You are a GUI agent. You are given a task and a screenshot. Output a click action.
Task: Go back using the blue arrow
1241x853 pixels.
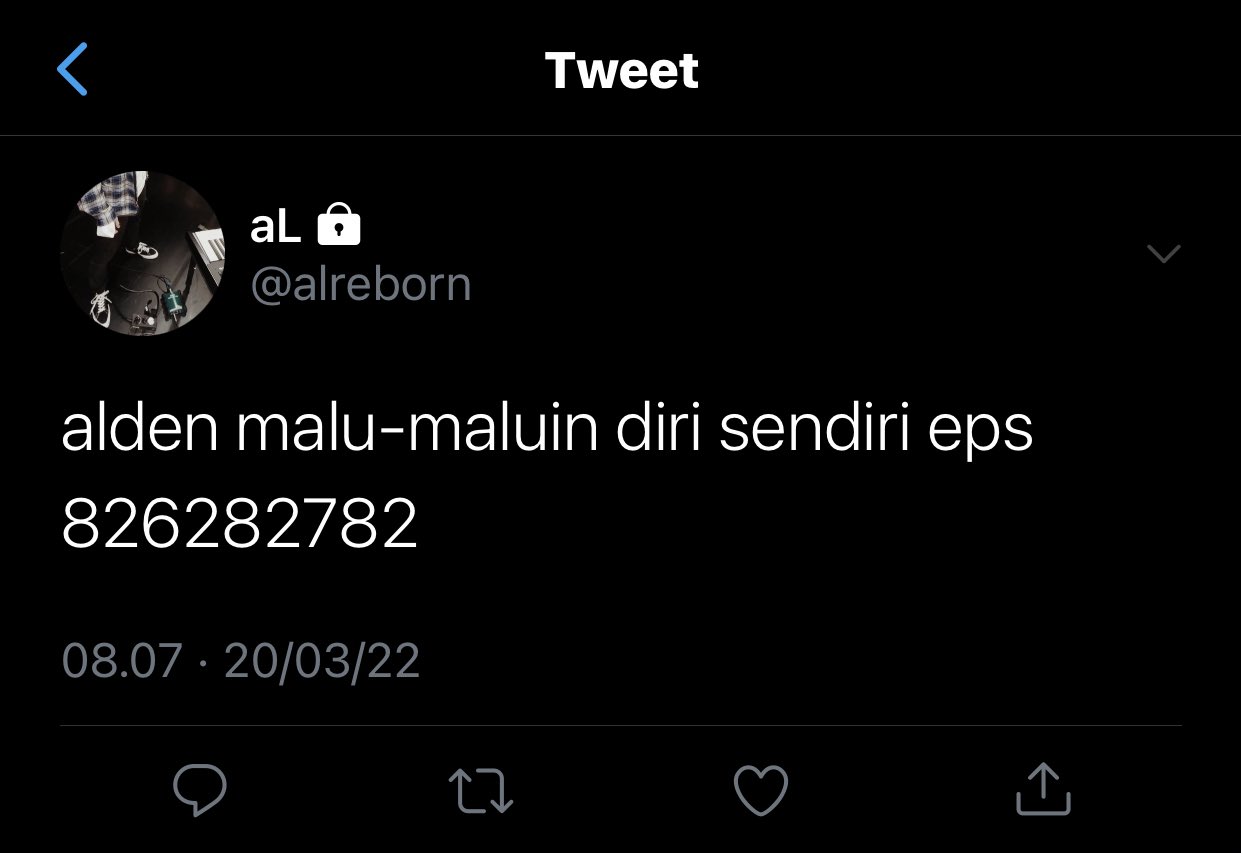(73, 69)
